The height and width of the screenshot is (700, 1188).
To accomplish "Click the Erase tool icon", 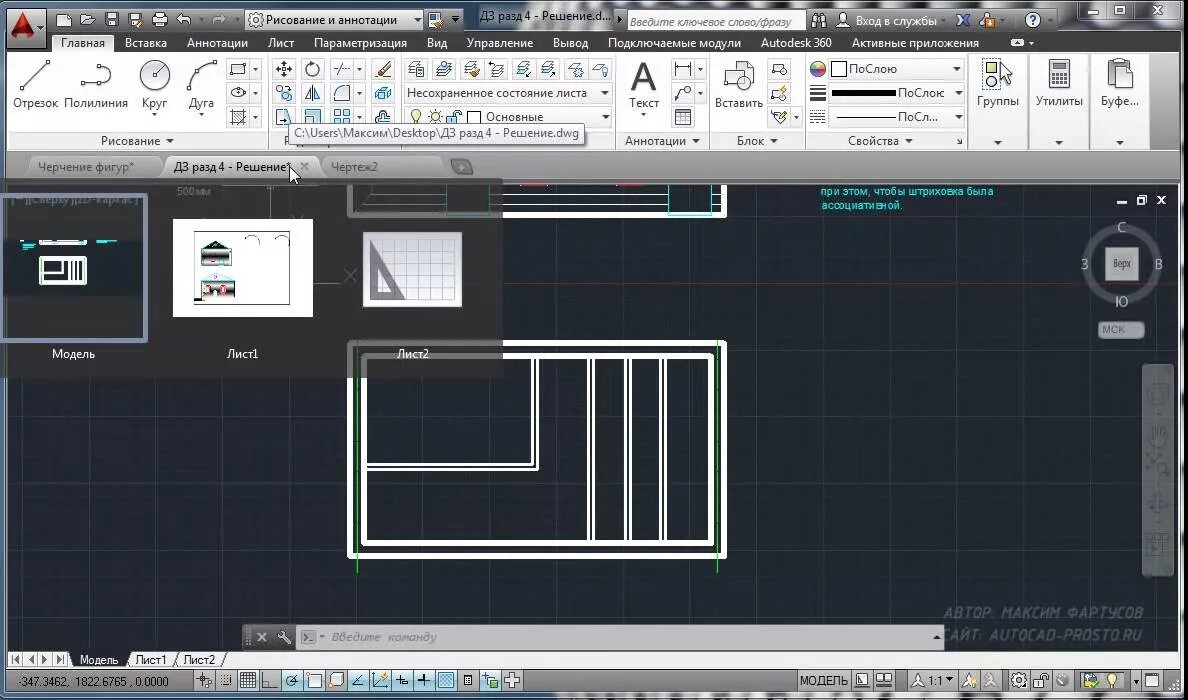I will [383, 70].
